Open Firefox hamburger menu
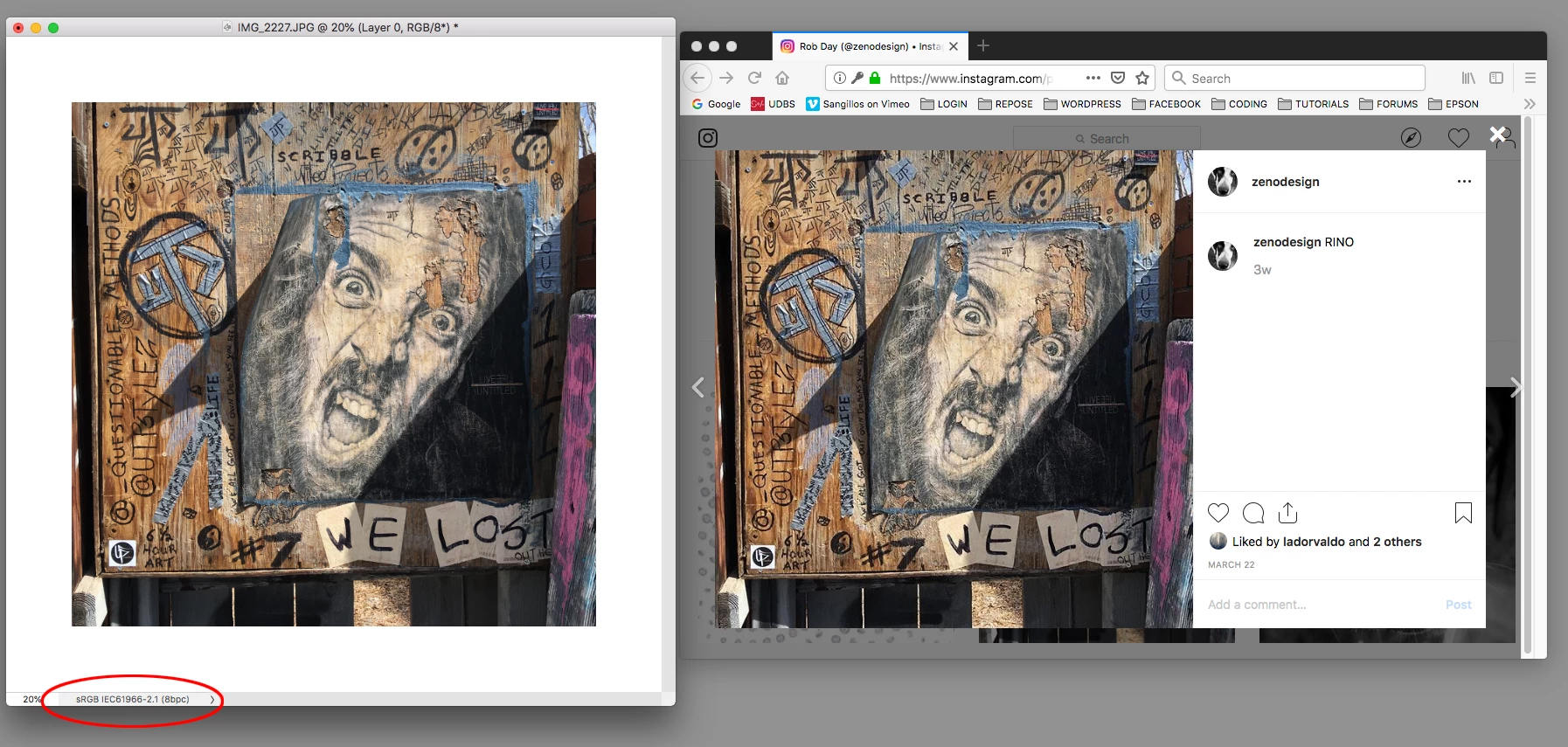1568x747 pixels. [1530, 78]
